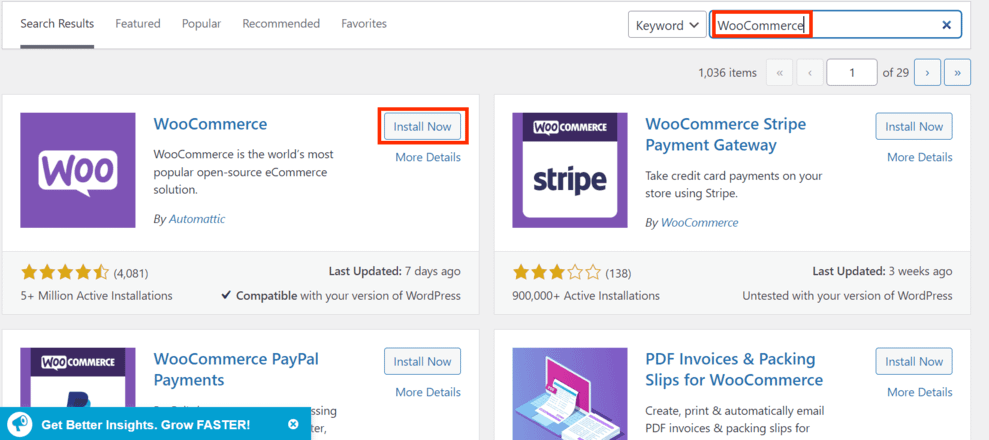The height and width of the screenshot is (440, 989).
Task: Close the Get Better Insights banner
Action: tap(293, 424)
